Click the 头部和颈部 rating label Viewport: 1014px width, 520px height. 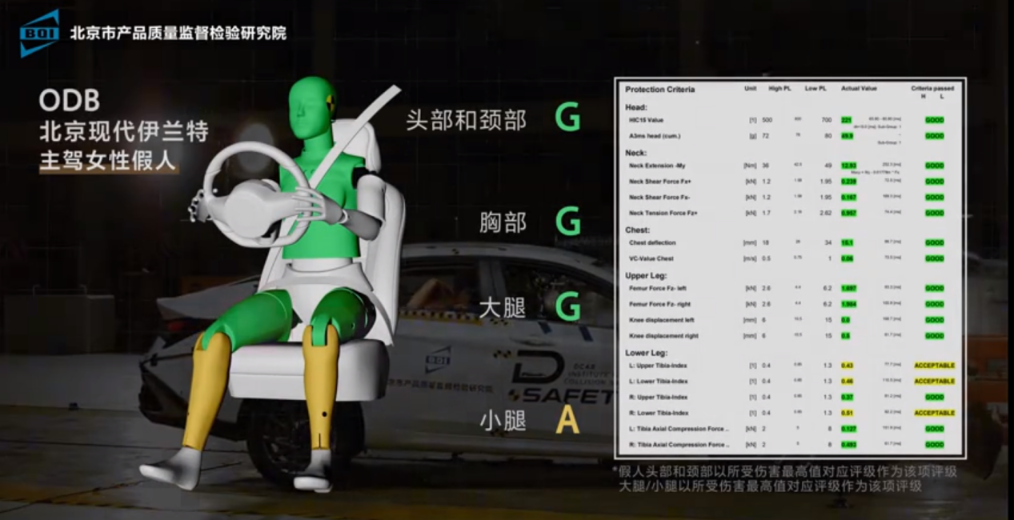coord(466,120)
